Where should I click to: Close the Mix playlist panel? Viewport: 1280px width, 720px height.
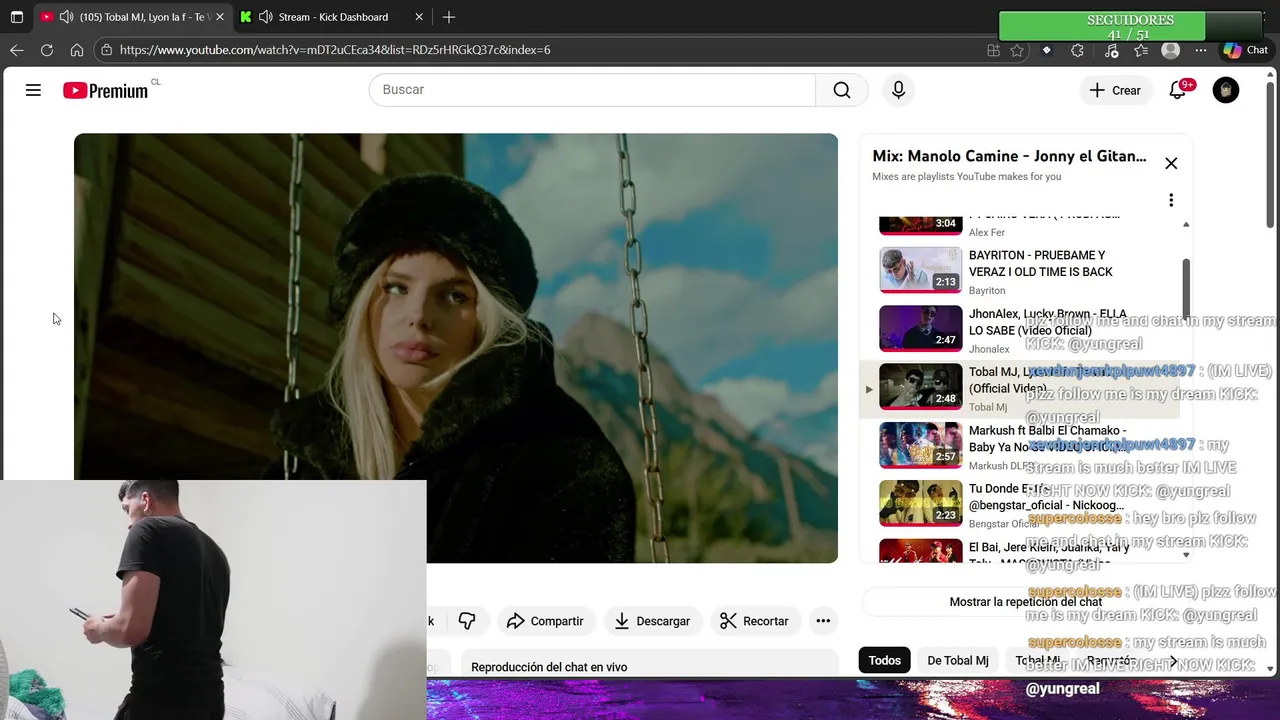tap(1171, 163)
